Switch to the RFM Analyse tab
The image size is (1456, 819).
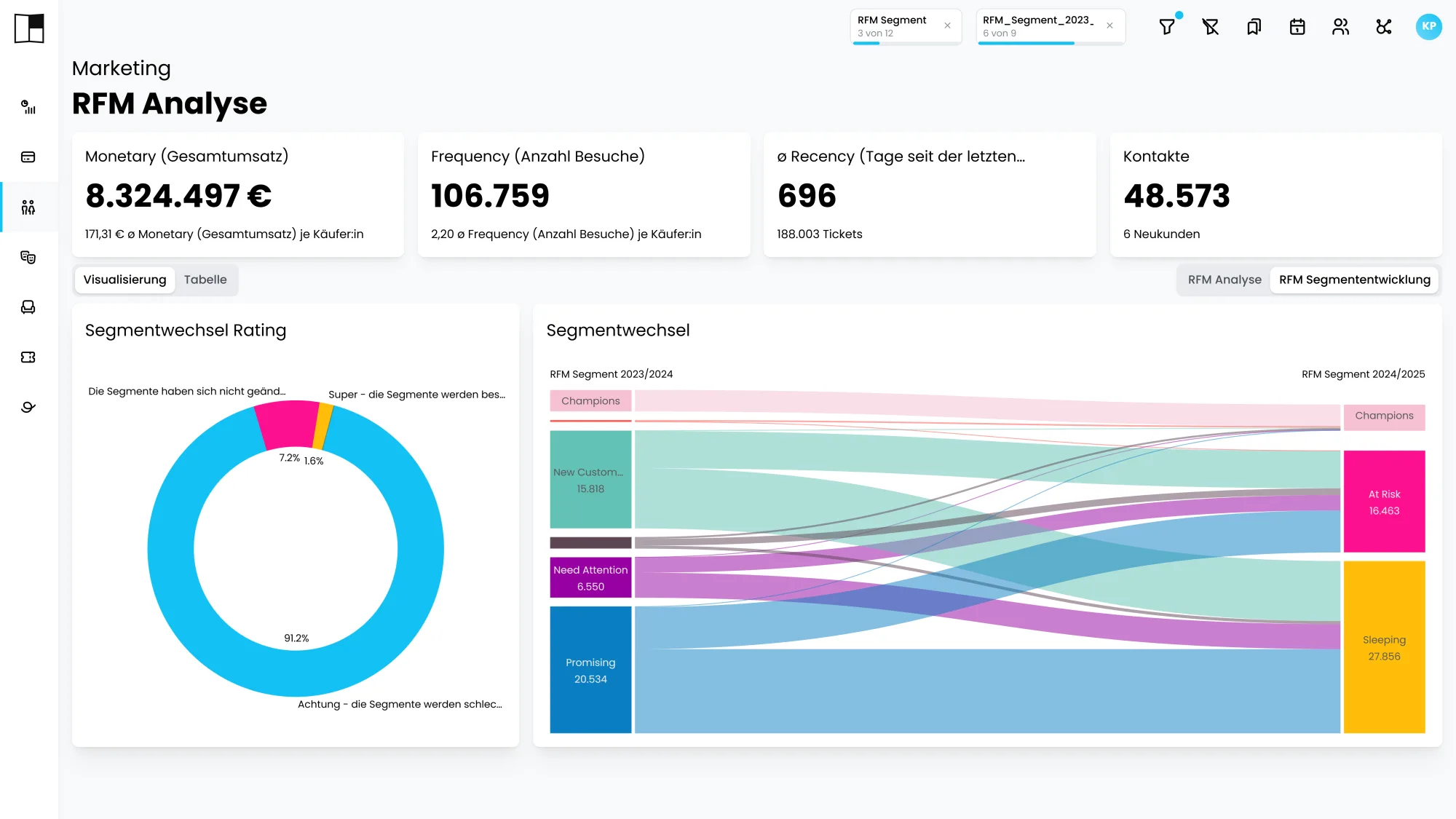pos(1224,280)
